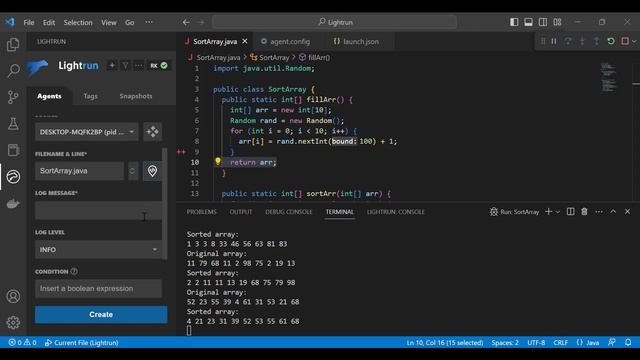Viewport: 640px width, 360px height.
Task: Switch to DEBUG CONSOLE panel tab
Action: (289, 212)
